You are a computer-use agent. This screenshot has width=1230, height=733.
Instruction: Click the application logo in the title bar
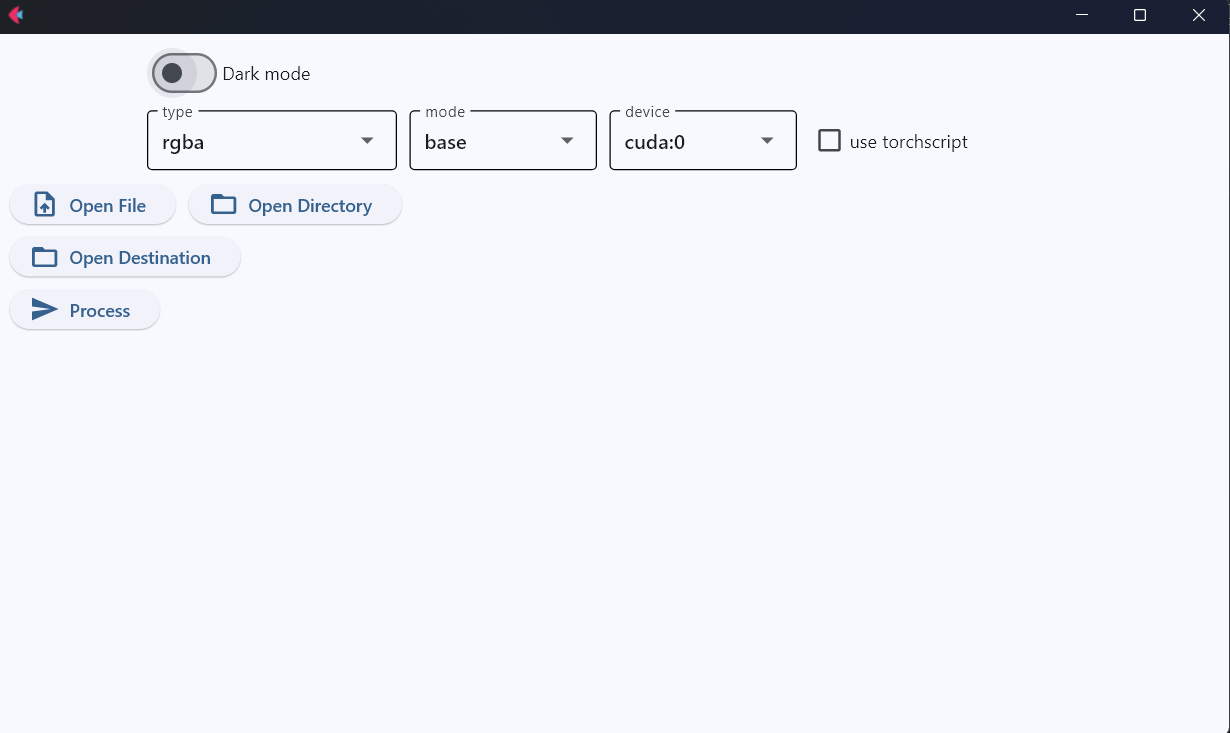16,15
